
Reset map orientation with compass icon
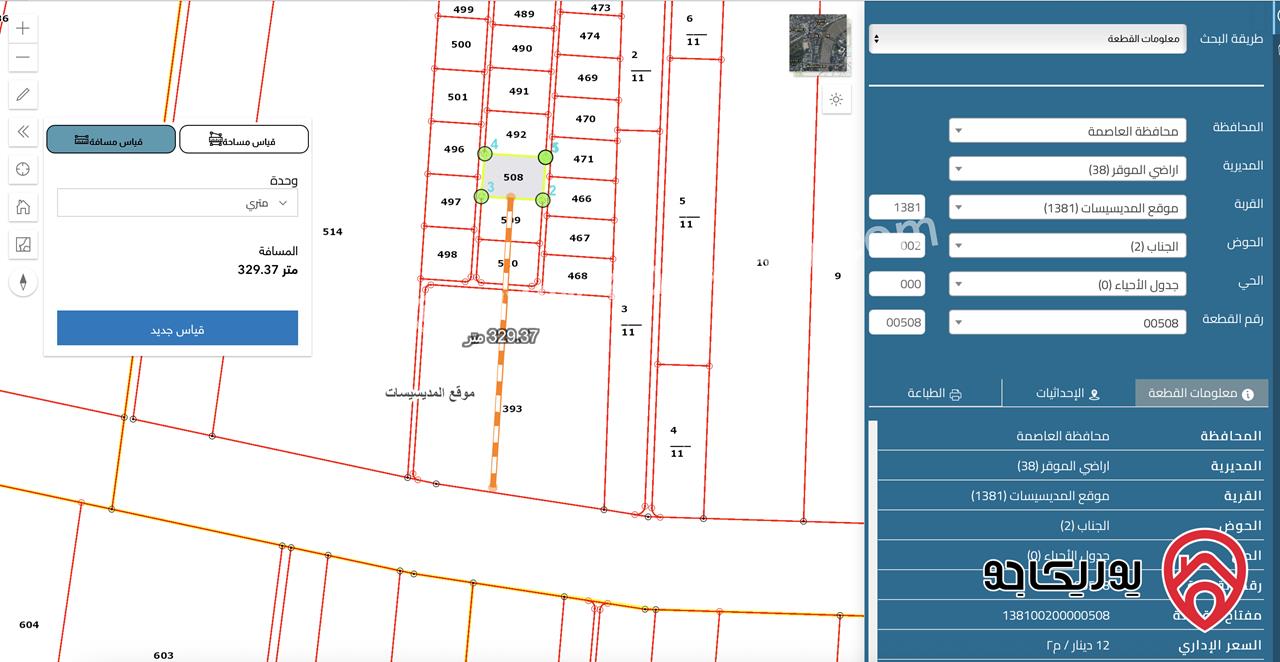pyautogui.click(x=23, y=282)
